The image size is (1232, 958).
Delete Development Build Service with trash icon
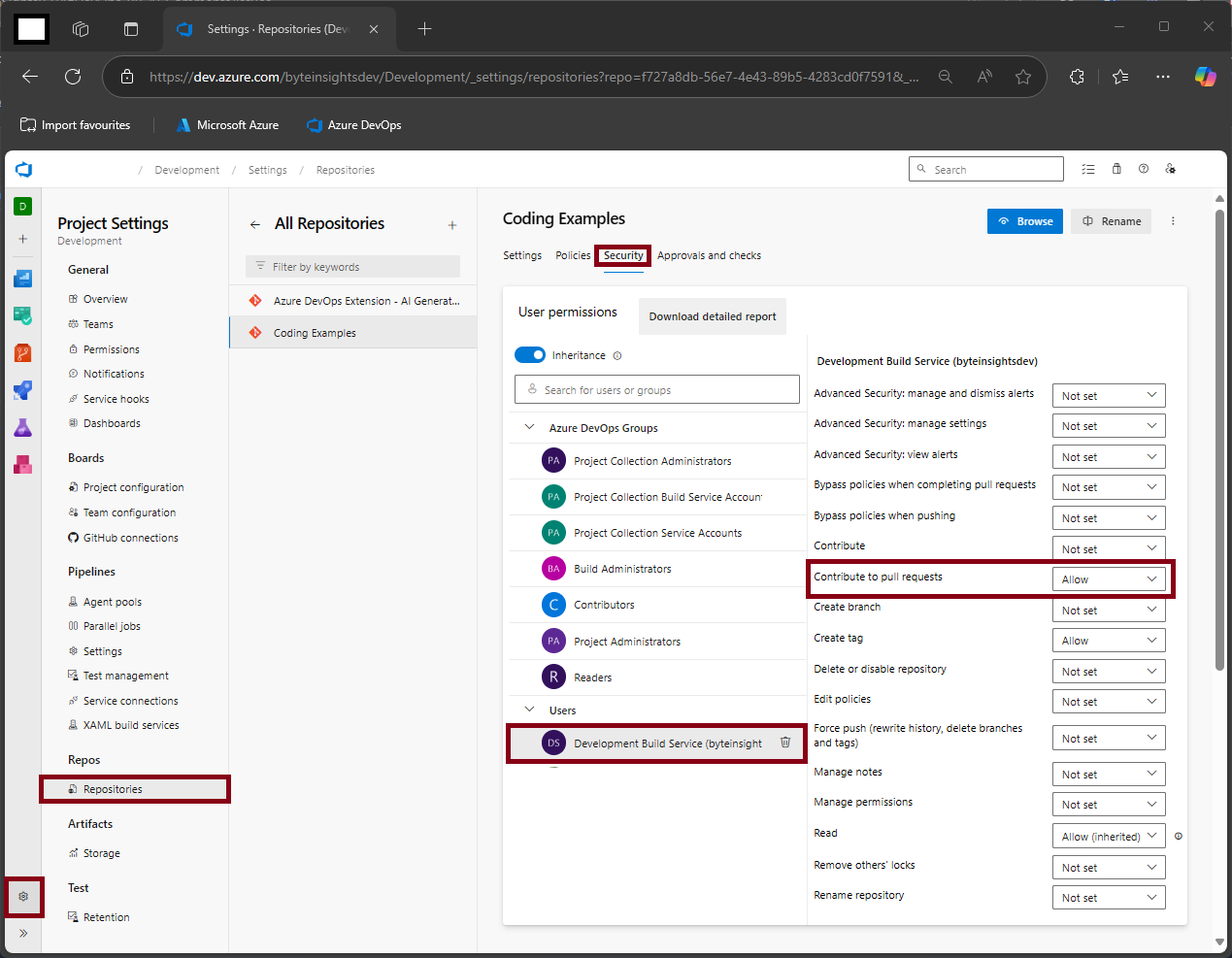[x=785, y=742]
